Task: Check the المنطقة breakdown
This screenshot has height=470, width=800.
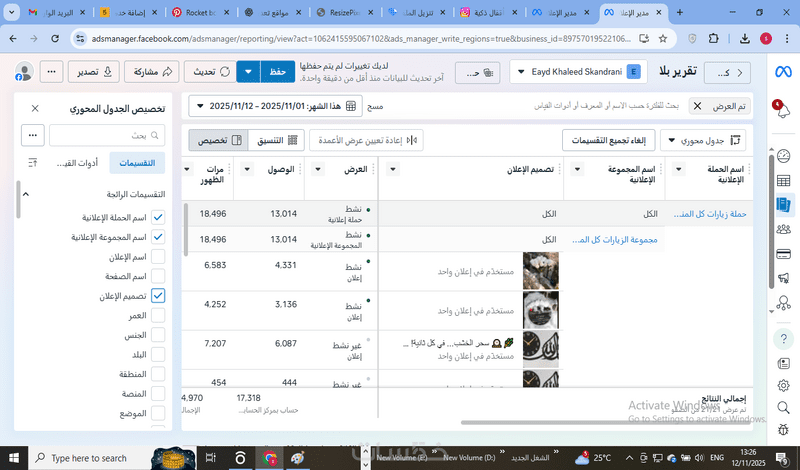Action: point(158,374)
